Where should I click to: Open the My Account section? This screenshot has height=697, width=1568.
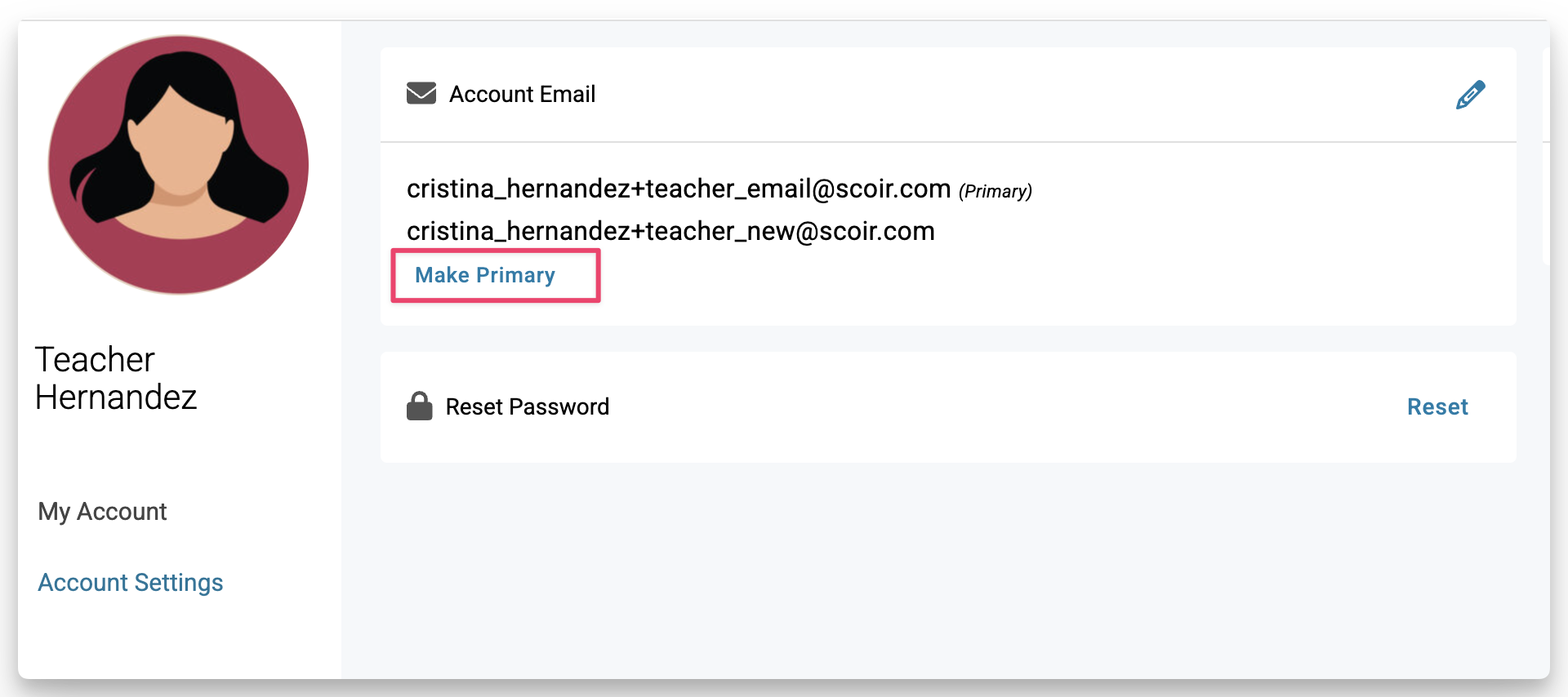coord(102,512)
